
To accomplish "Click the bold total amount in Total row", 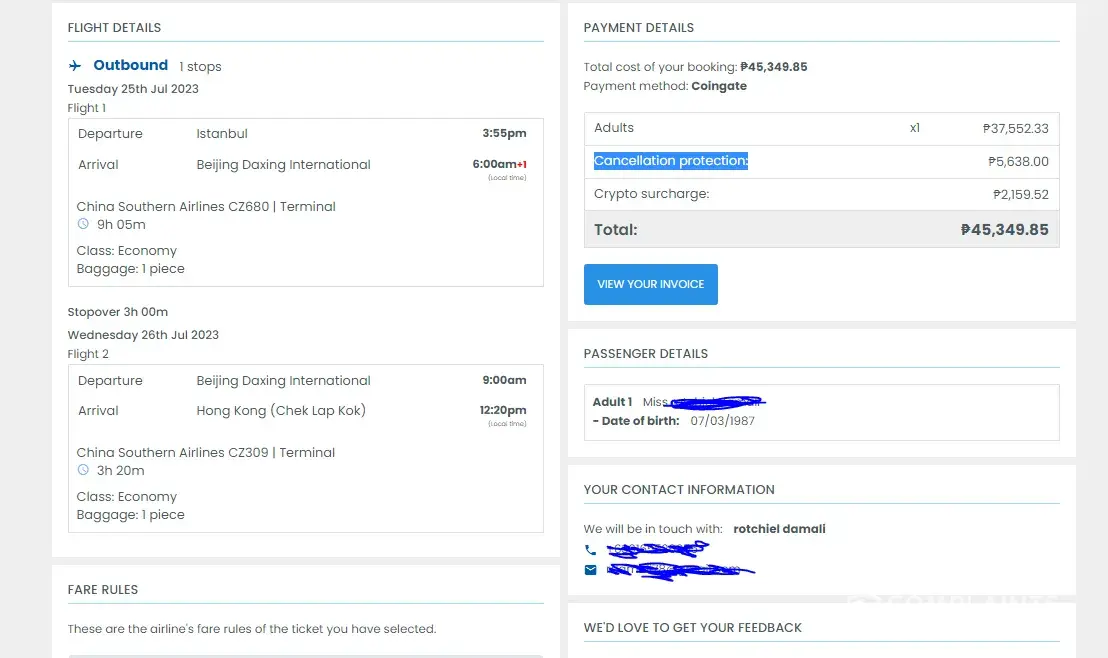I will tap(1004, 229).
